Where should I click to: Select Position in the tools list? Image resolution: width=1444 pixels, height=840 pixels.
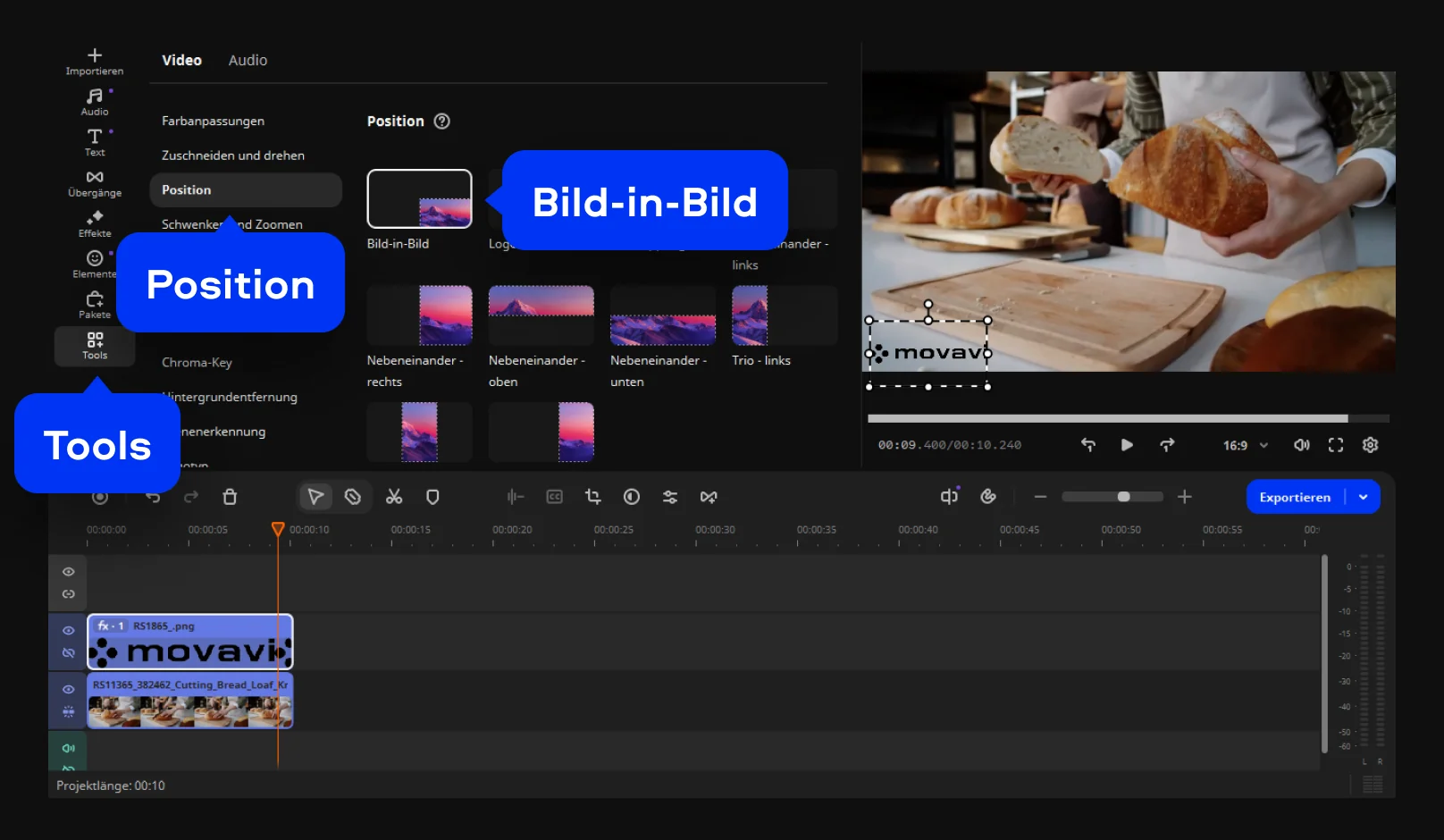246,190
